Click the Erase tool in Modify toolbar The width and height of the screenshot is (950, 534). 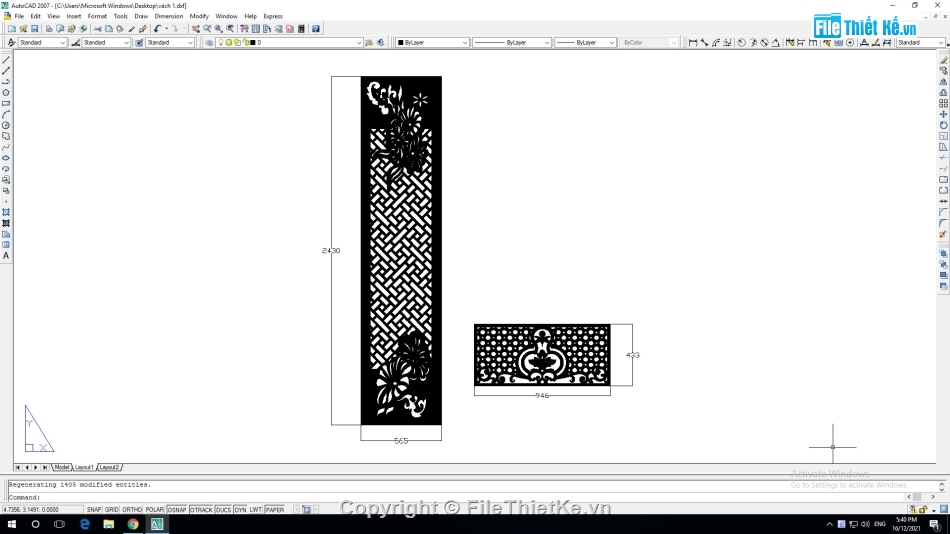pyautogui.click(x=943, y=60)
